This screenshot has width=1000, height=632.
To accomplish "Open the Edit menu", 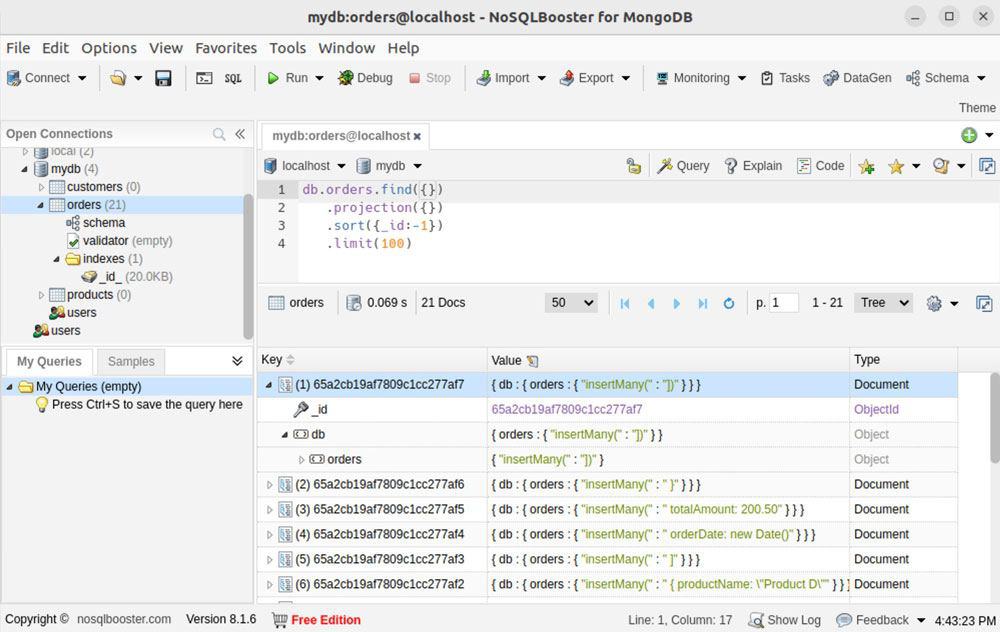I will point(55,48).
